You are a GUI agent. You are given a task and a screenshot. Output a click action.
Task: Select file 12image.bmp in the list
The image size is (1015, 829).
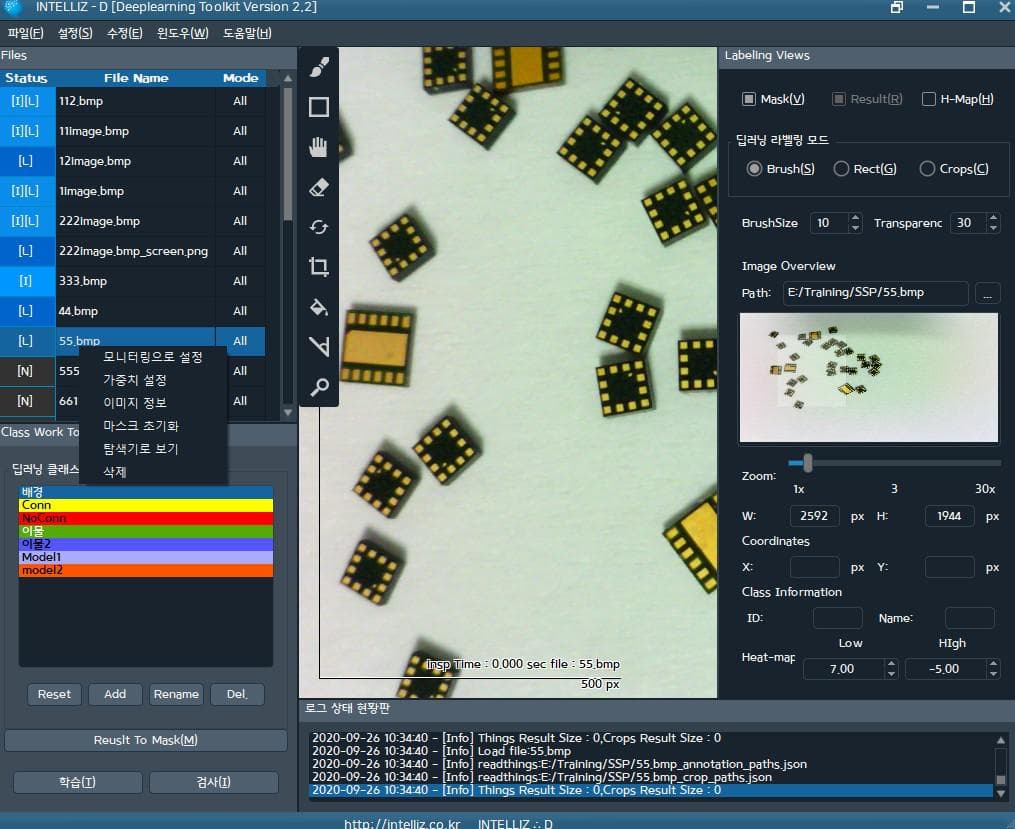tap(133, 161)
